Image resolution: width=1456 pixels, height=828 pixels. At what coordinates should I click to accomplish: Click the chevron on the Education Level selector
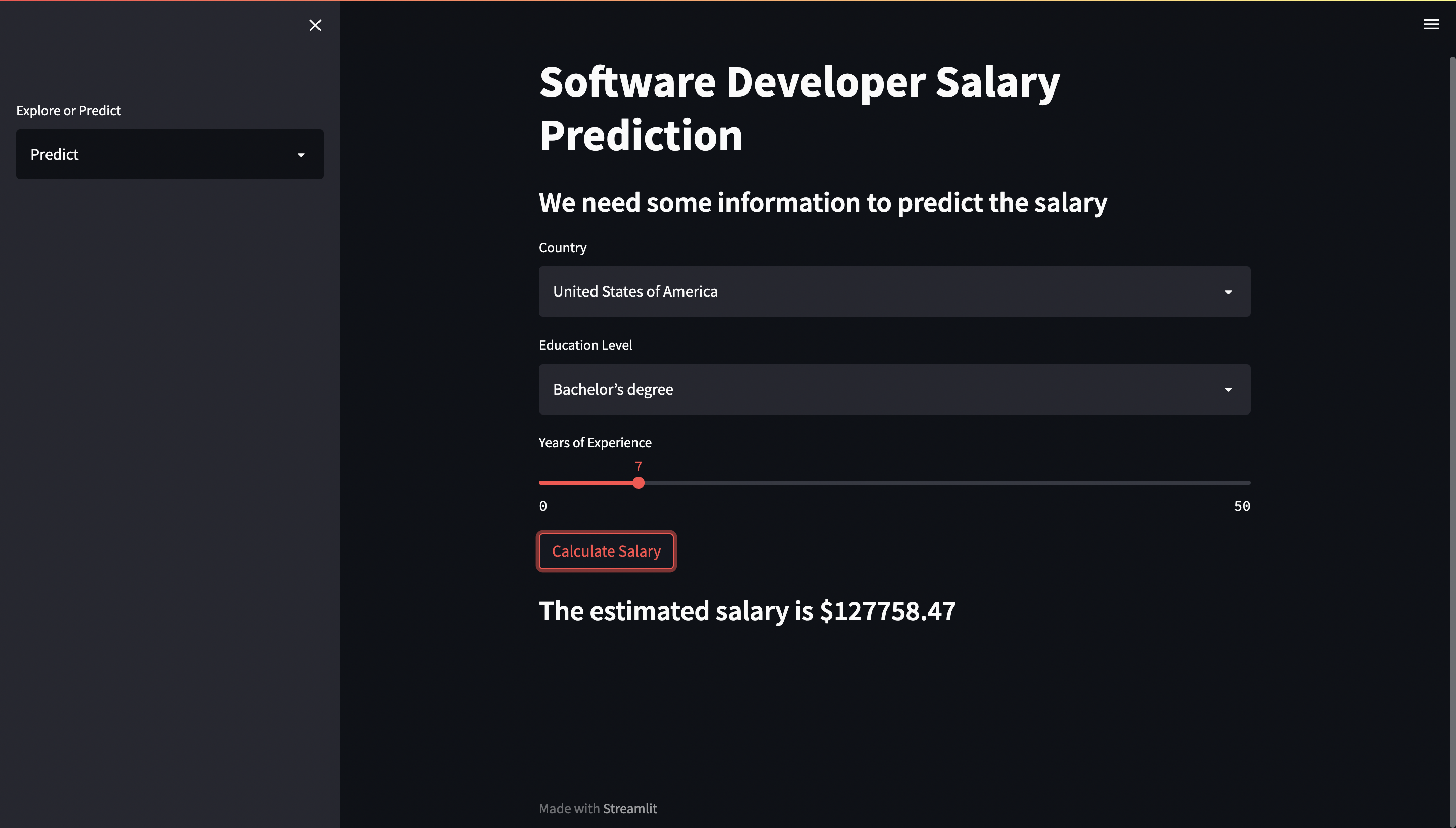coord(1228,390)
